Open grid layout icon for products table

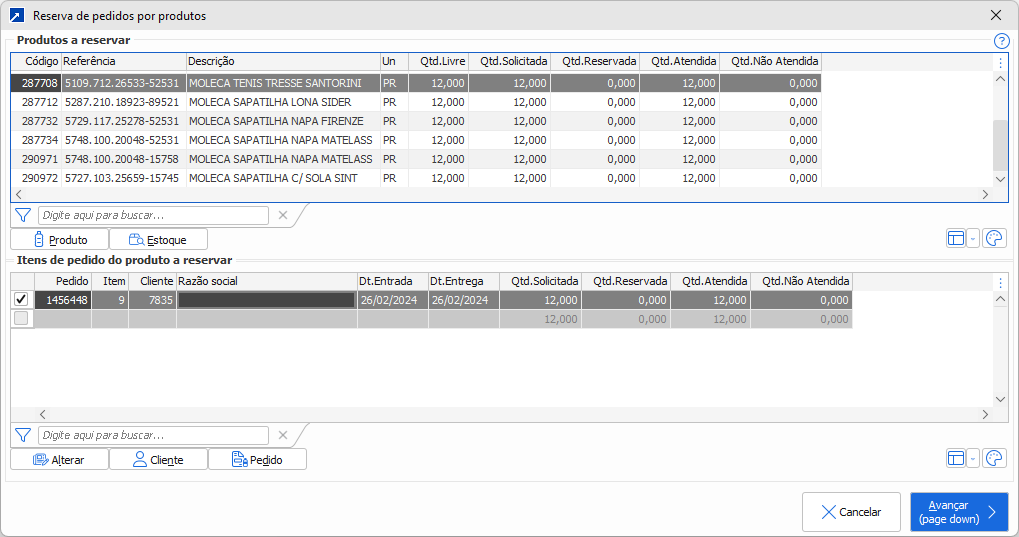pos(956,239)
